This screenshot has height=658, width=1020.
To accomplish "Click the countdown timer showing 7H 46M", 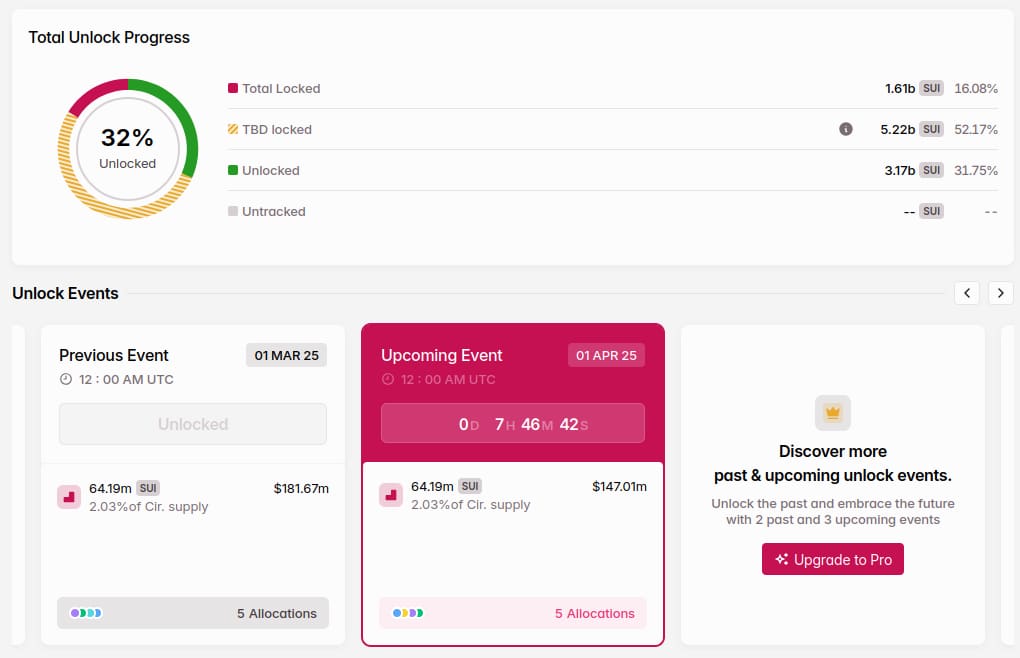I will coord(512,423).
